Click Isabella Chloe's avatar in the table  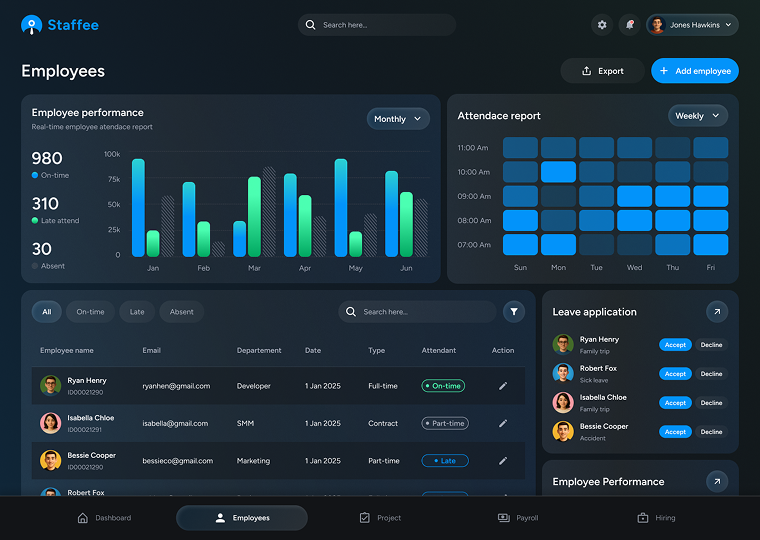pos(50,423)
